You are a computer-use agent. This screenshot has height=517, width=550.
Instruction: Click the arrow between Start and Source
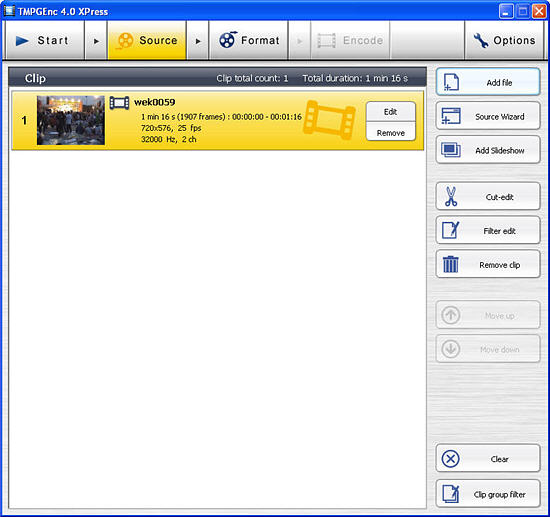coord(96,41)
